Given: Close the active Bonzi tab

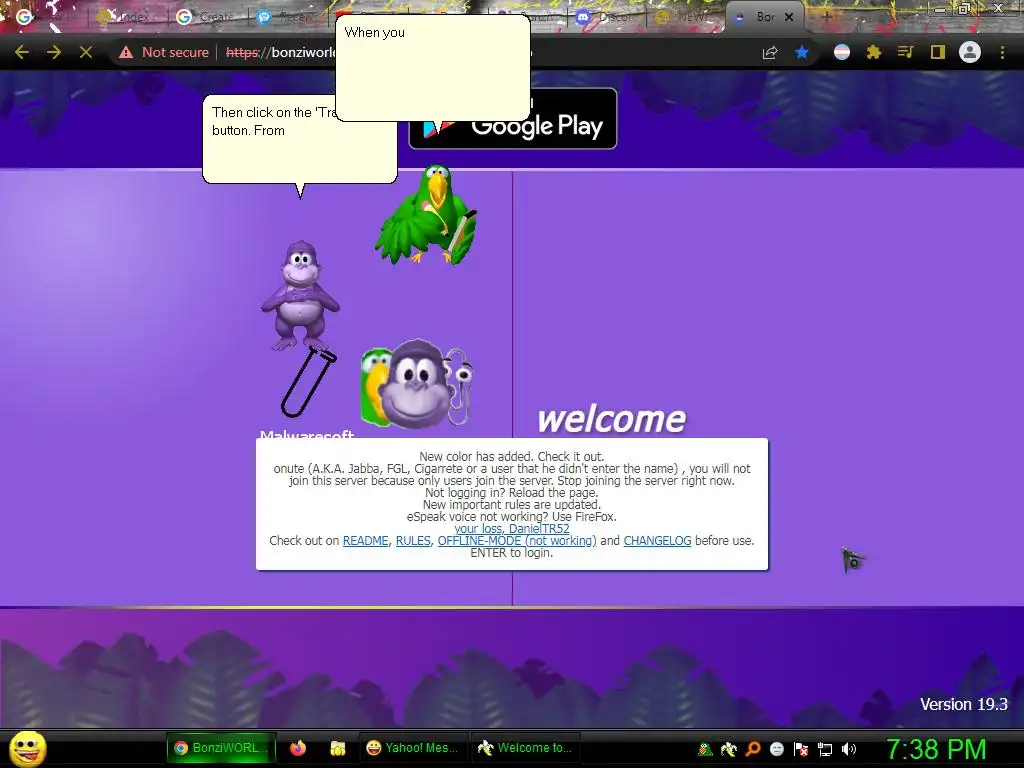Looking at the screenshot, I should pos(789,17).
